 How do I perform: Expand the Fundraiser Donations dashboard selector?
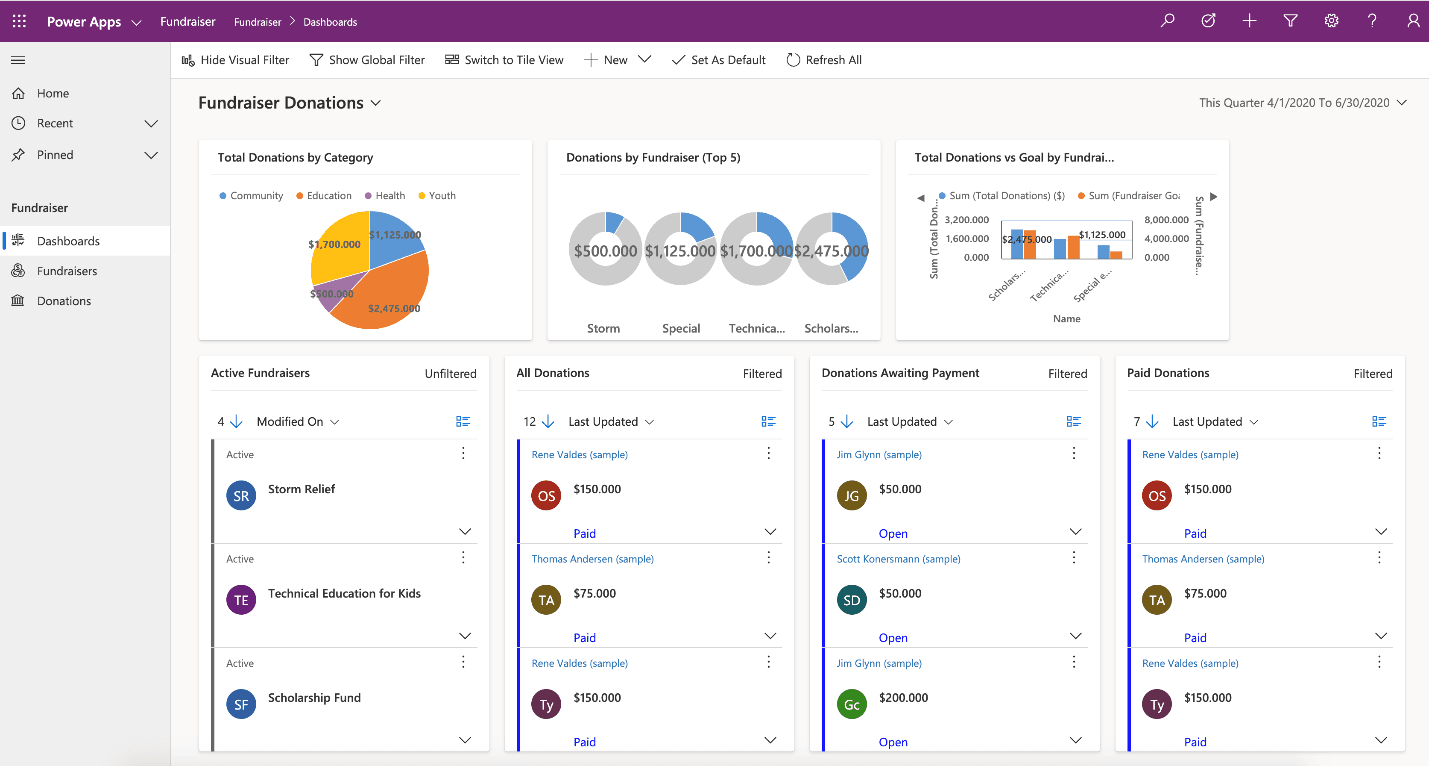point(376,103)
